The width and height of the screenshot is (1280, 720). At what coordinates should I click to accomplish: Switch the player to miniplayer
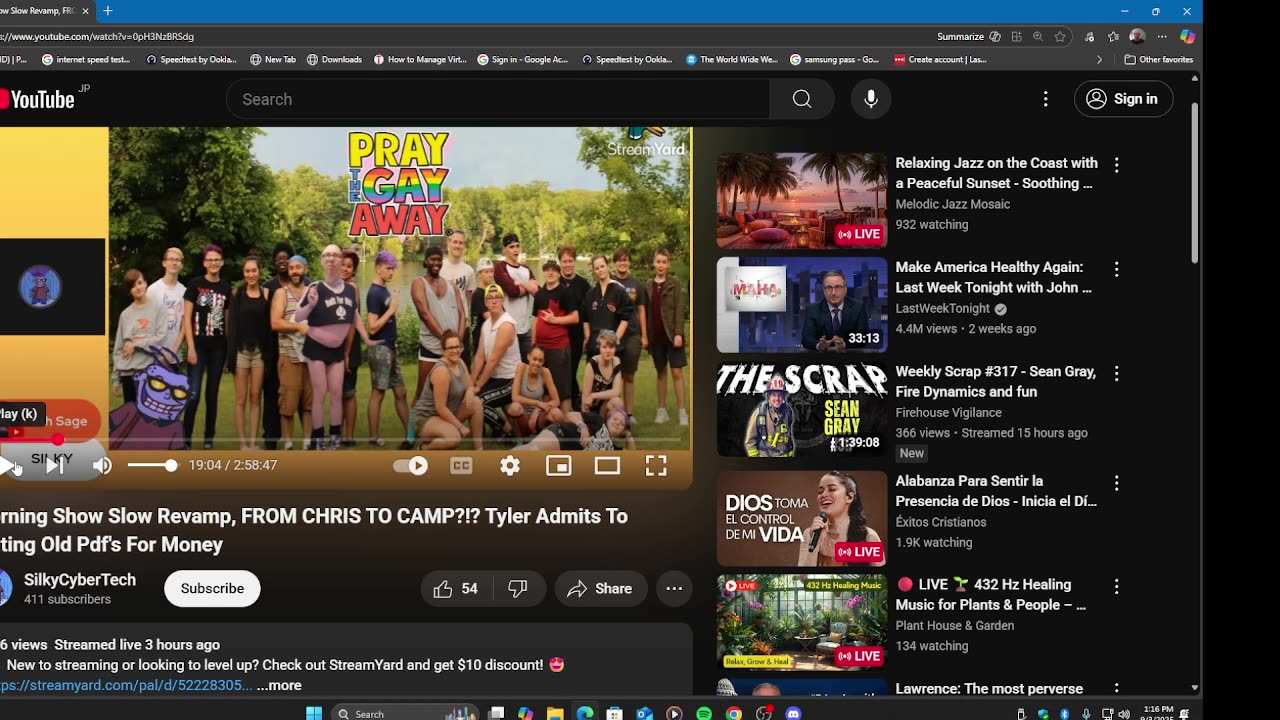click(559, 465)
